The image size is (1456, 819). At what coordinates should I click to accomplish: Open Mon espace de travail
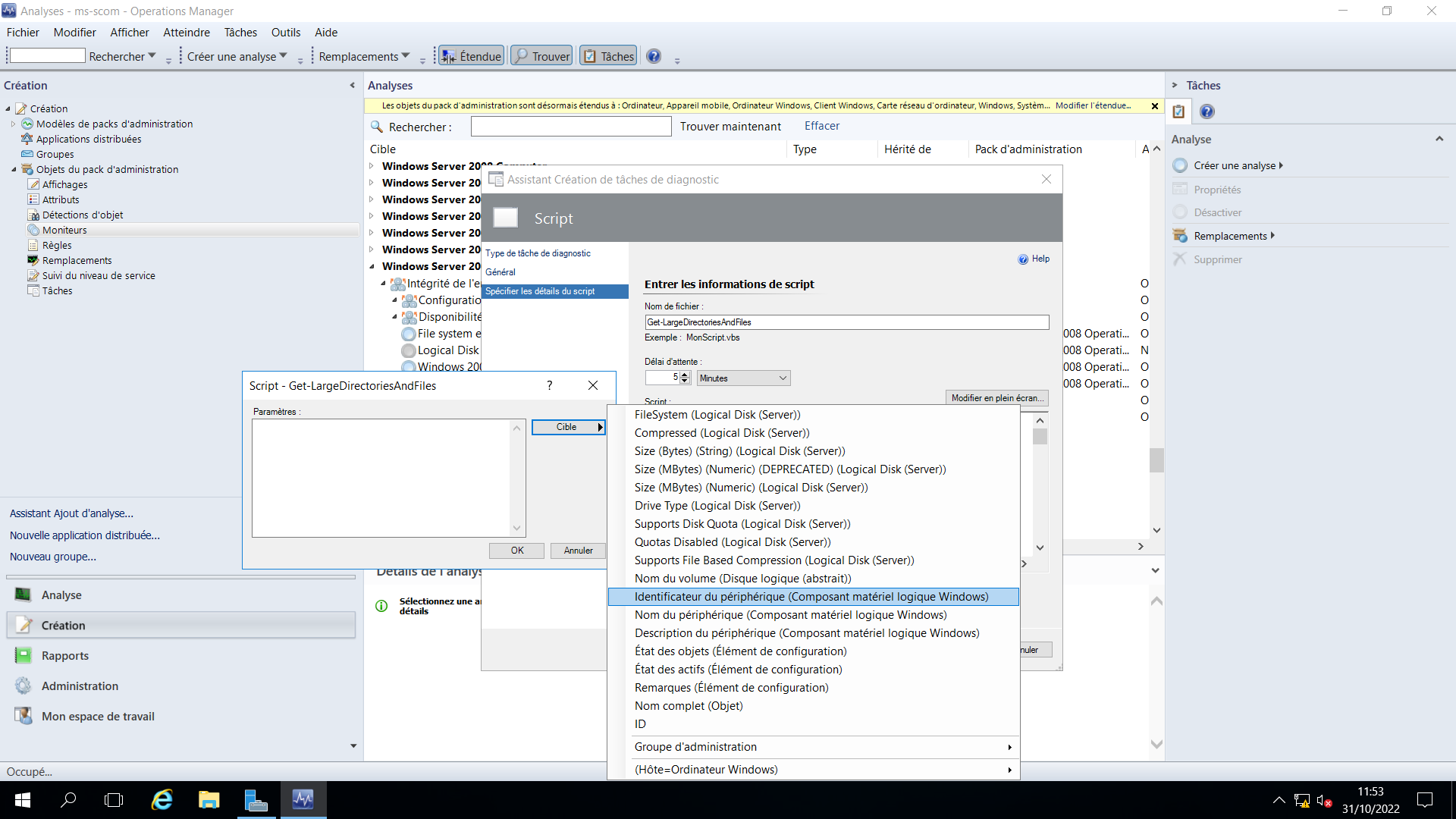pyautogui.click(x=97, y=715)
